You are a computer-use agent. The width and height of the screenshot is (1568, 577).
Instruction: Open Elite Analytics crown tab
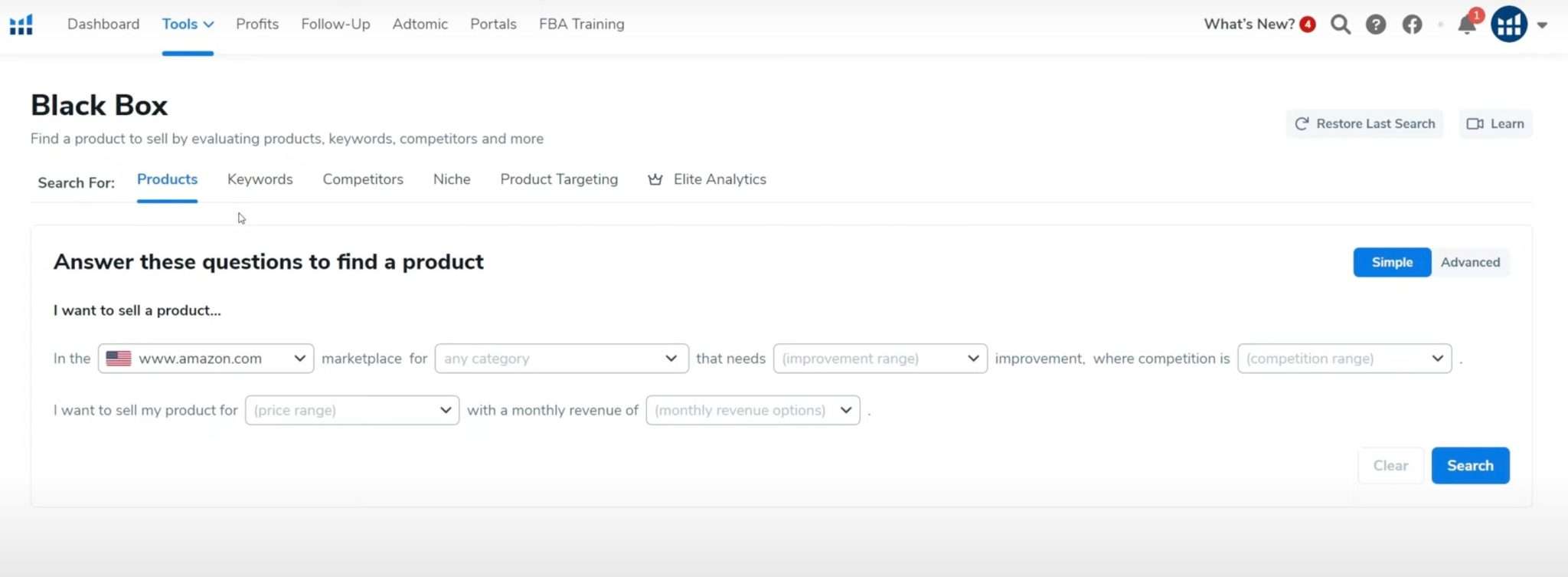pos(707,179)
